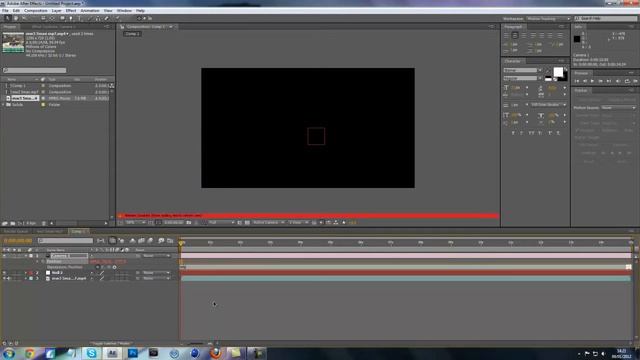The height and width of the screenshot is (360, 640).
Task: Click the Comp 1 breadcrumb button in the viewer
Action: (x=132, y=34)
